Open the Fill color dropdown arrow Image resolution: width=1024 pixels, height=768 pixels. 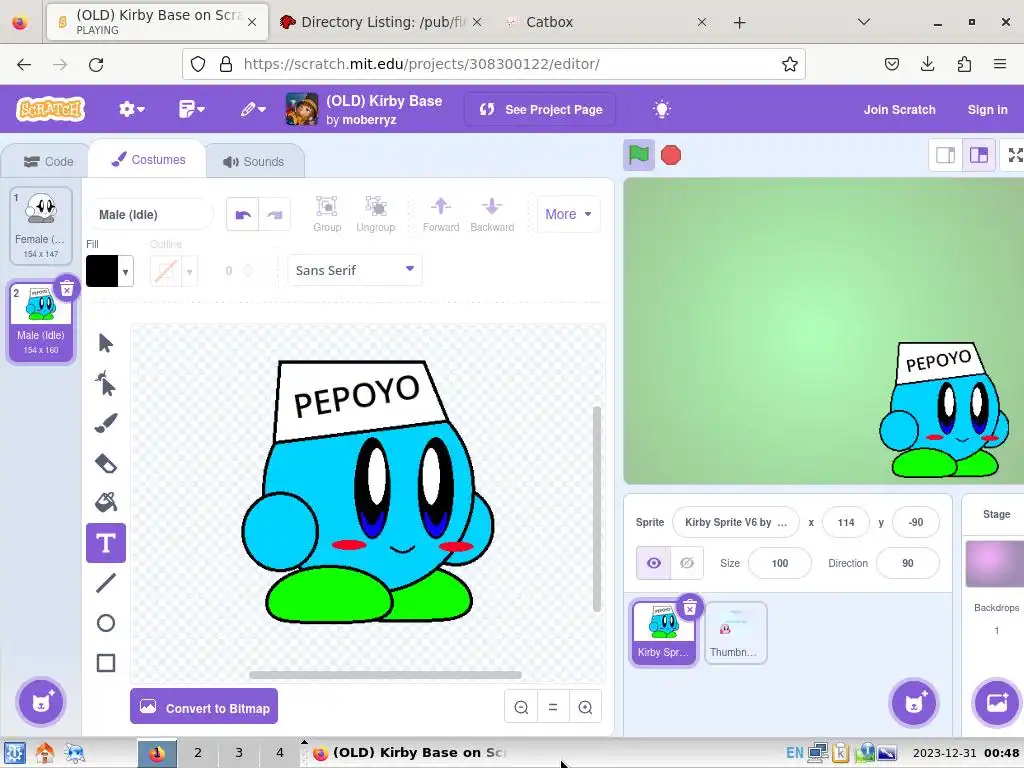coord(125,272)
